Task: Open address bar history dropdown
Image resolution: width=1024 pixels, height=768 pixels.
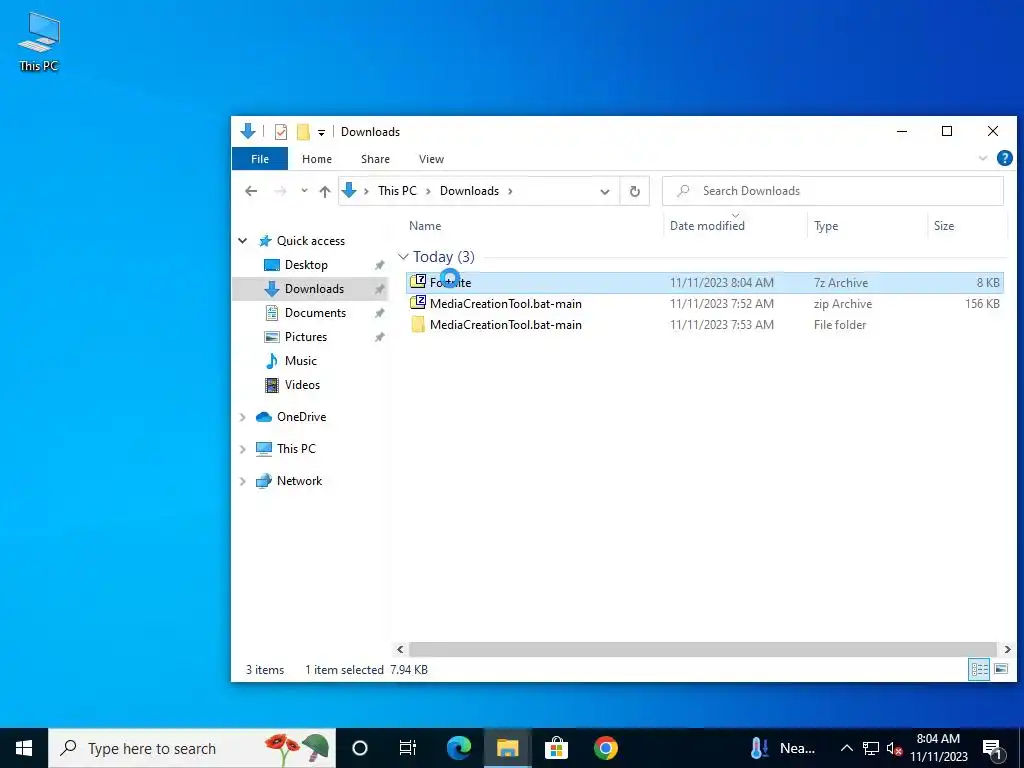Action: 605,191
